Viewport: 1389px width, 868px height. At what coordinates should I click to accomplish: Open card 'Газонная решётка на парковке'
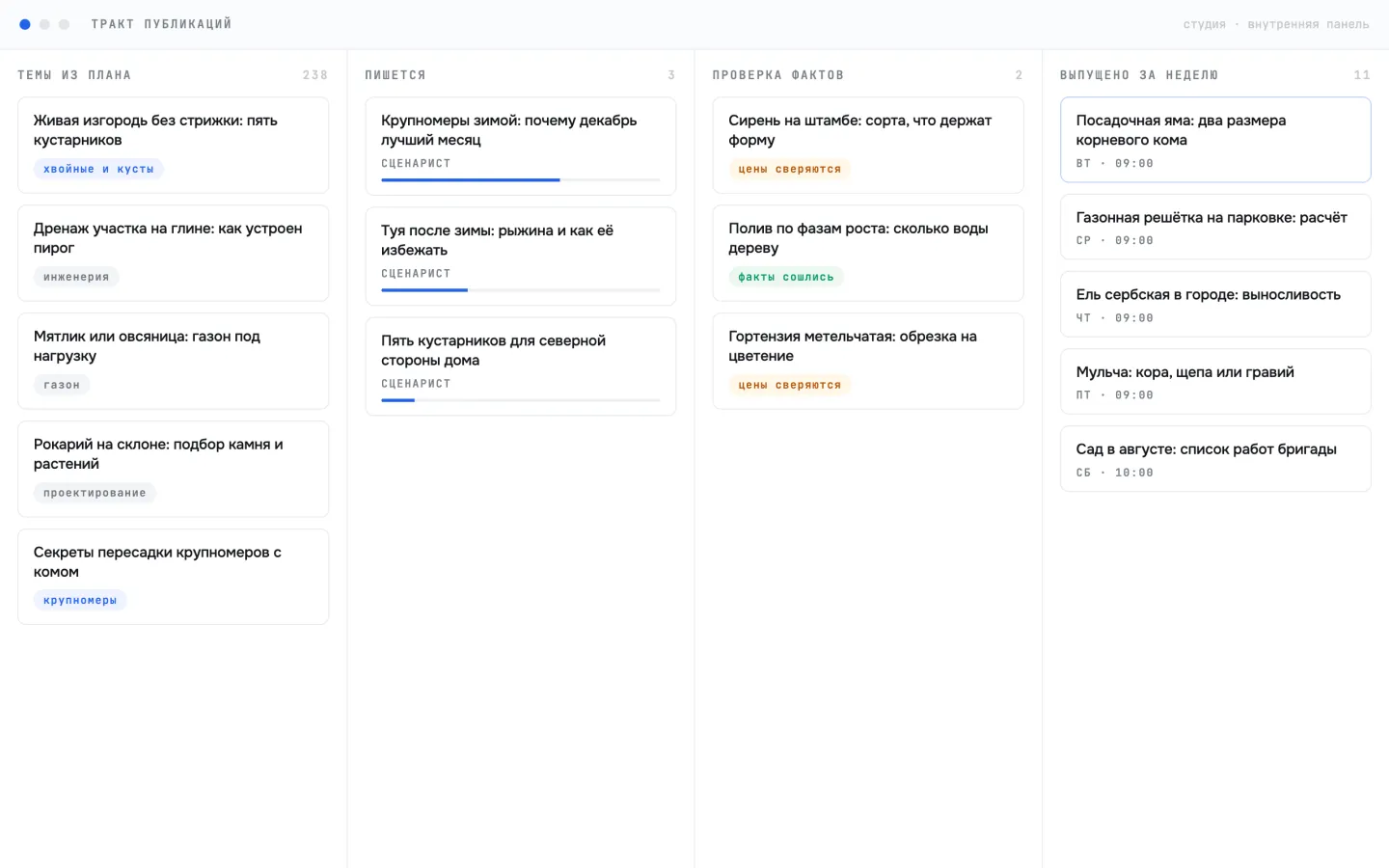point(1215,227)
